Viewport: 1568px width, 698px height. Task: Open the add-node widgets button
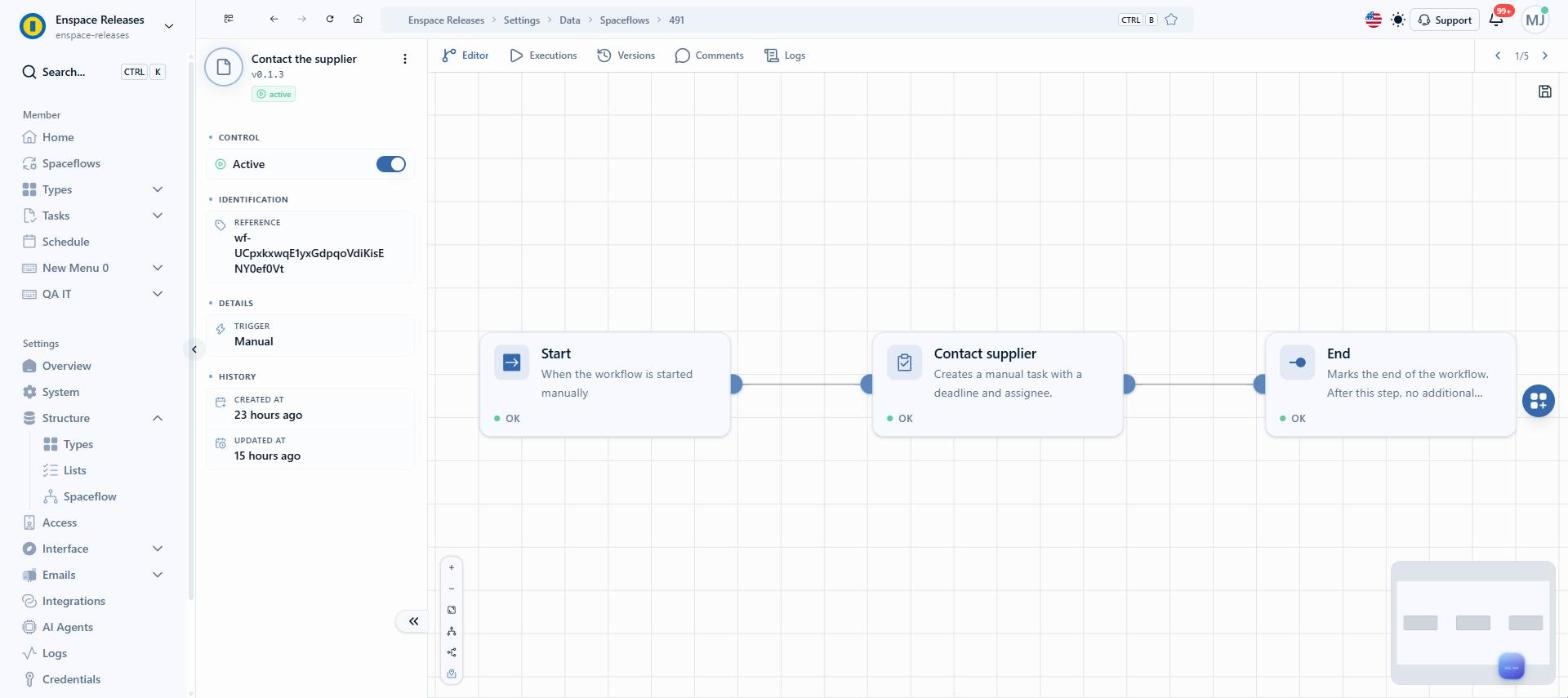coord(1538,401)
